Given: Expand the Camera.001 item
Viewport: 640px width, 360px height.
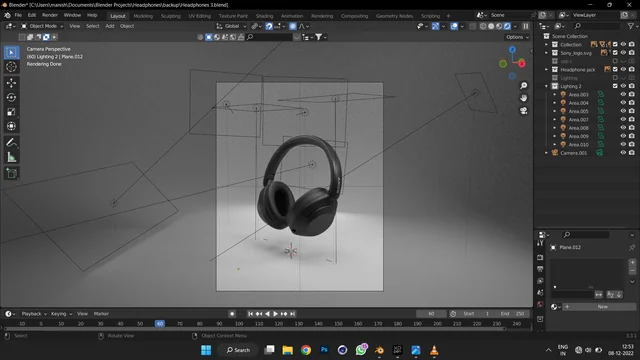Looking at the screenshot, I should [x=547, y=153].
